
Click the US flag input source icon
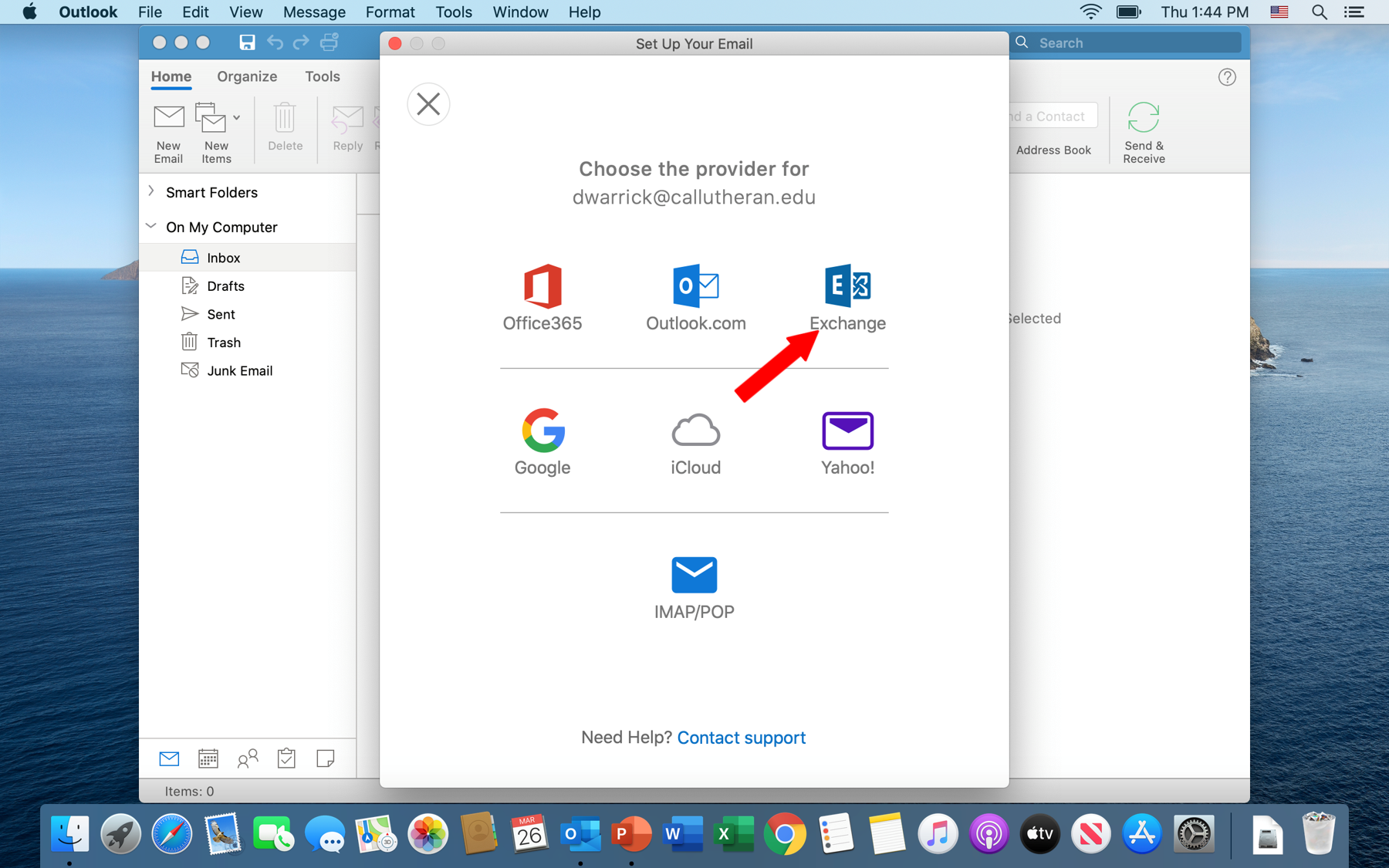pyautogui.click(x=1279, y=12)
